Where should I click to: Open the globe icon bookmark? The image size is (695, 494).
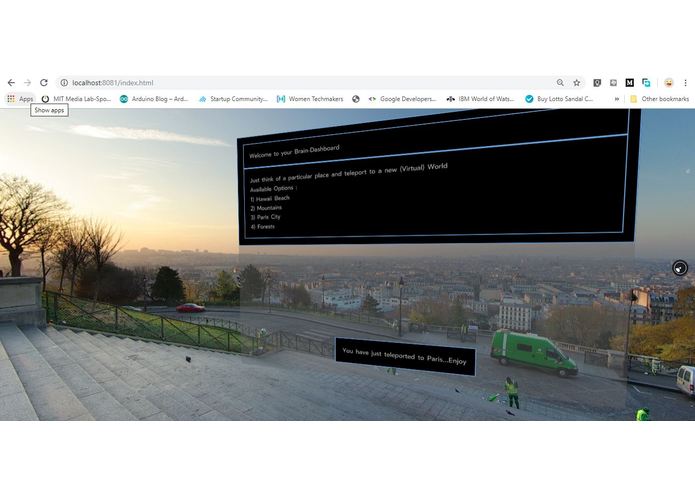[x=356, y=99]
